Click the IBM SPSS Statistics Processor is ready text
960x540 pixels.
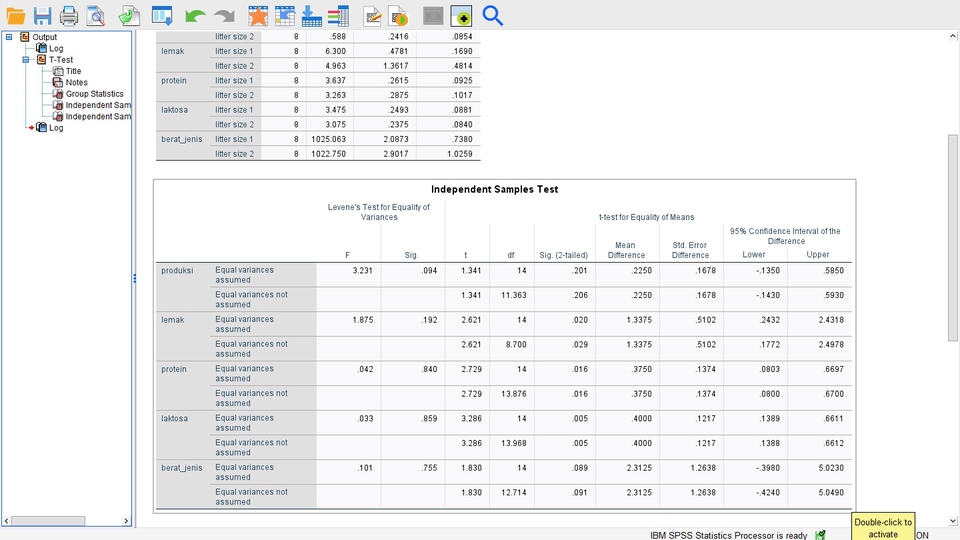click(729, 535)
